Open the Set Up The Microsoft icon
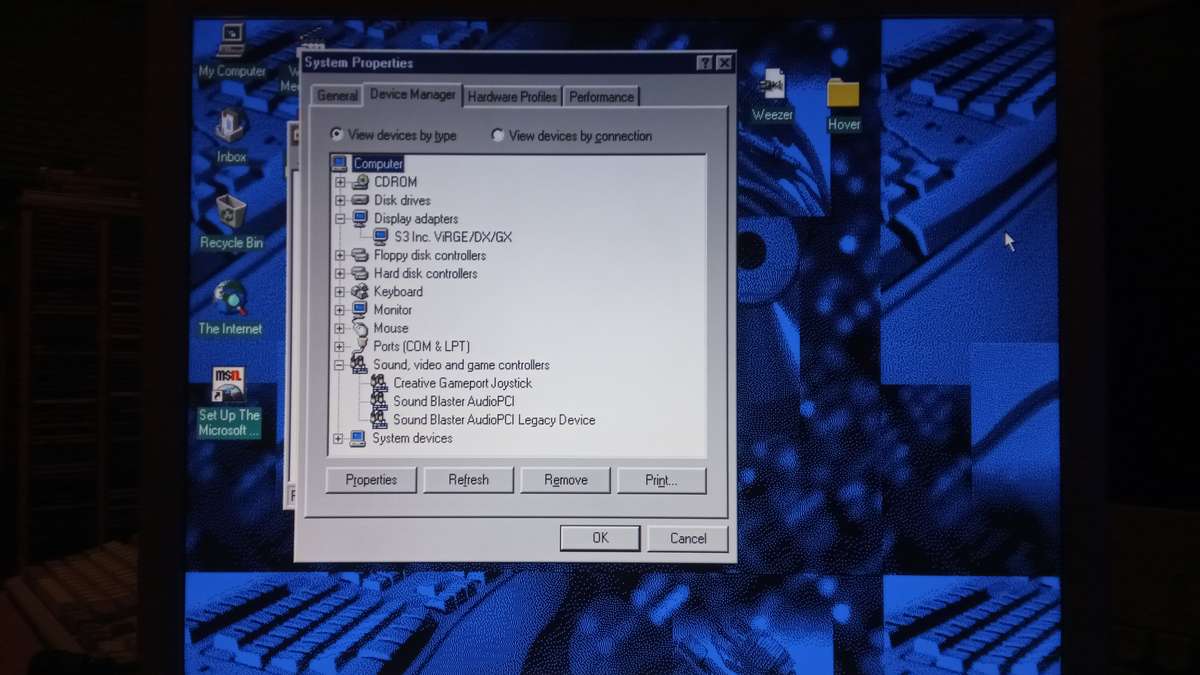Viewport: 1200px width, 675px height. 230,387
